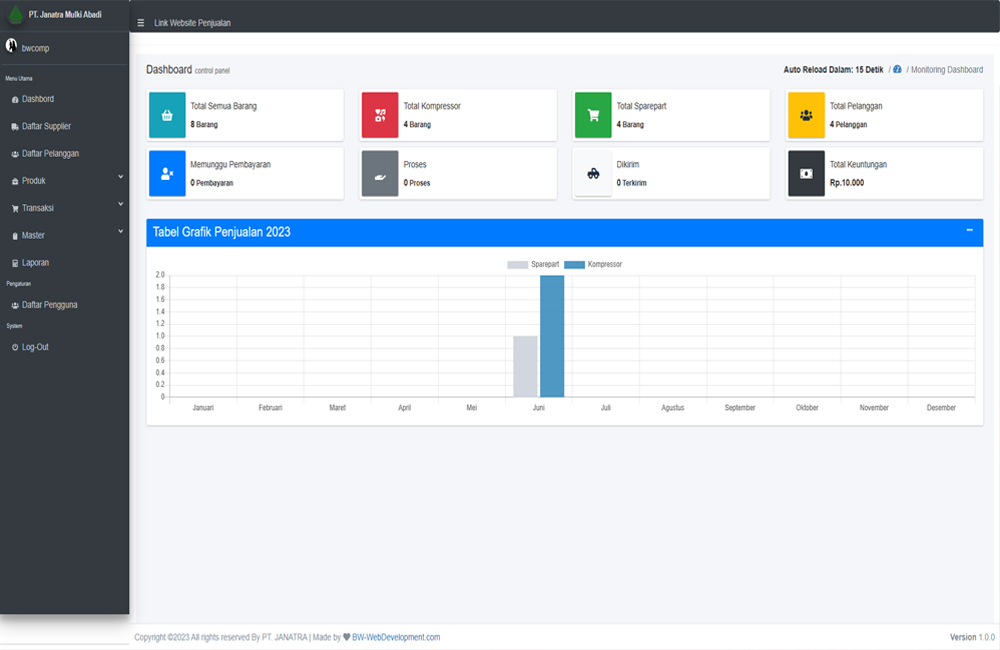Click the blue Kompressor bar for Juni
Screen dimensions: 1000x650
point(552,336)
